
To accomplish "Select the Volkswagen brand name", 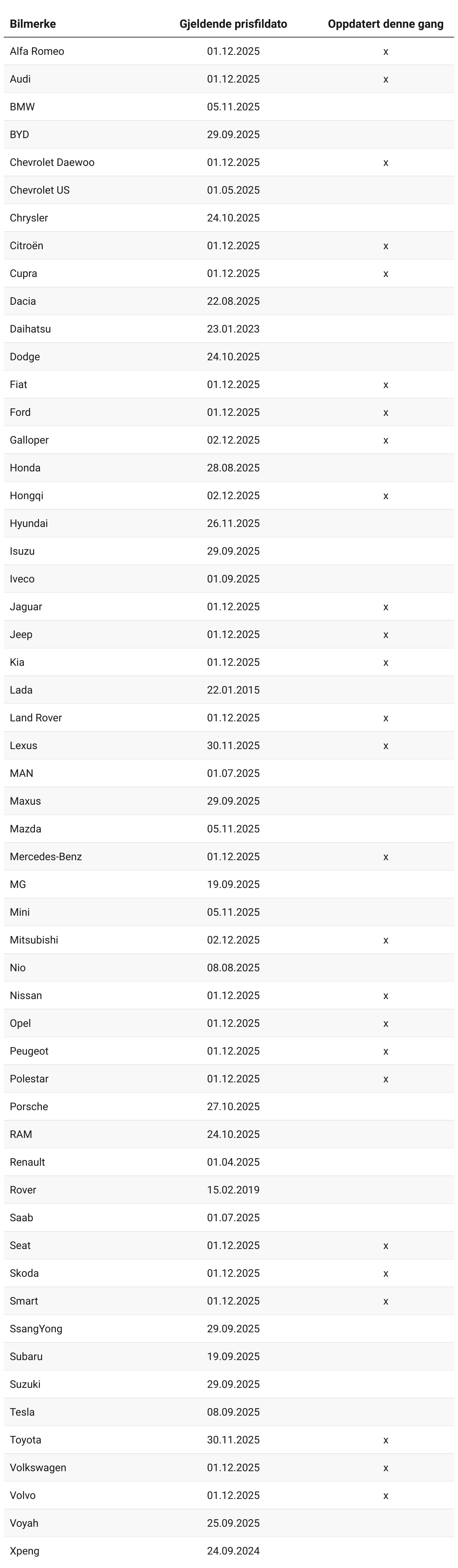I will (x=38, y=1467).
